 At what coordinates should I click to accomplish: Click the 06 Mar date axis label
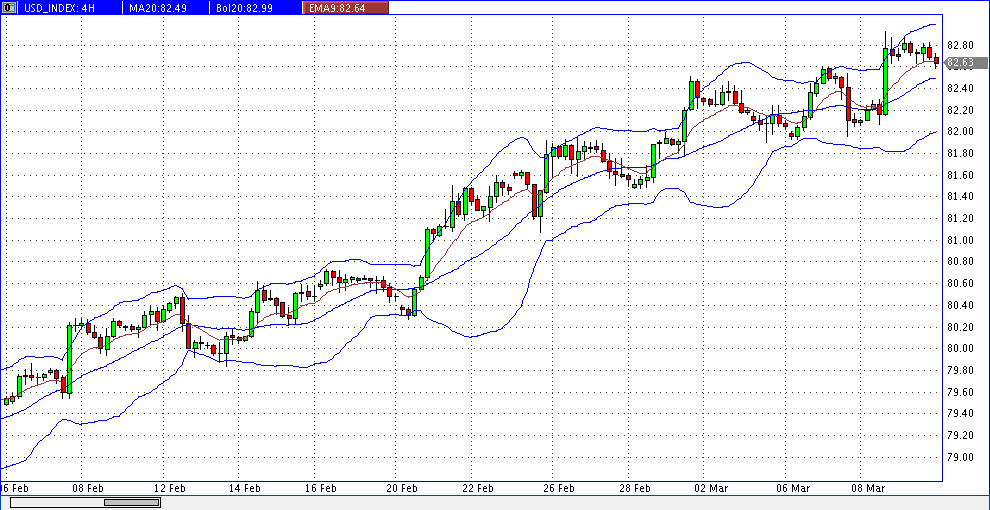click(792, 488)
